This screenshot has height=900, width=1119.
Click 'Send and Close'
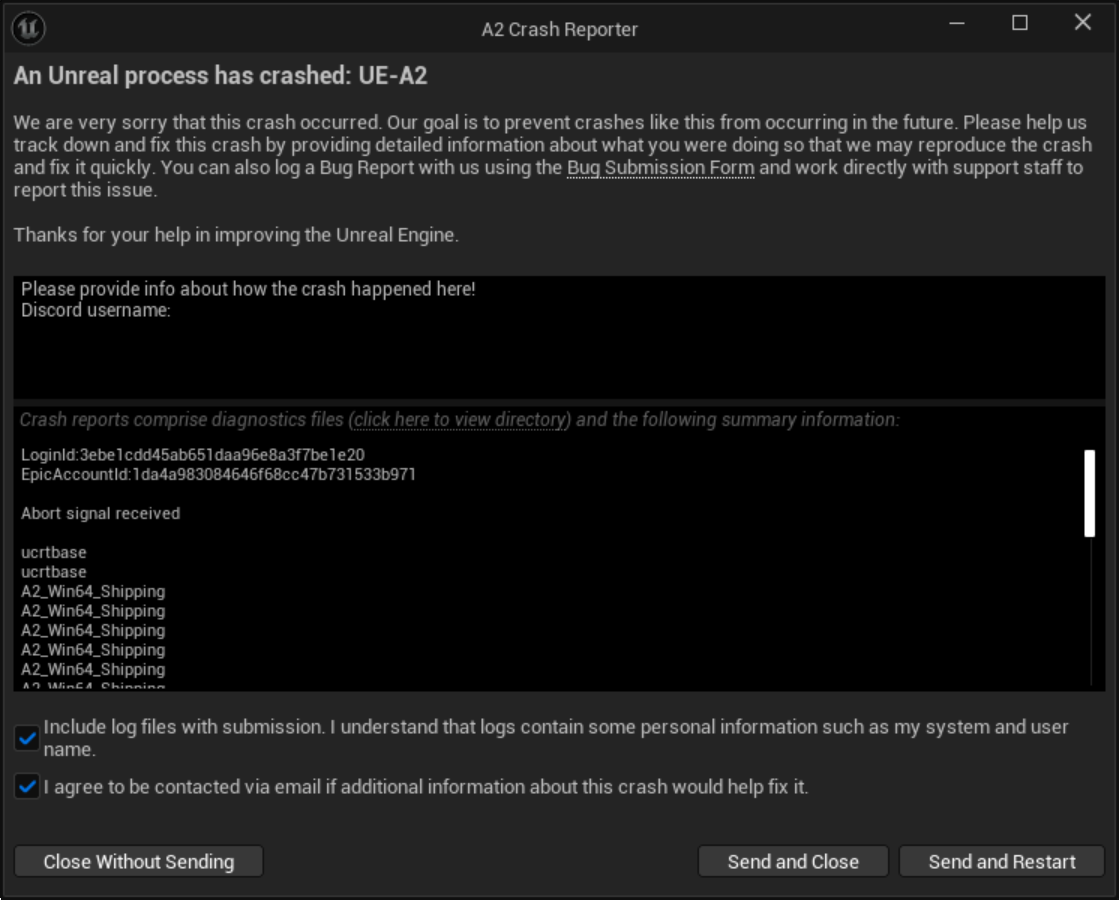click(793, 861)
